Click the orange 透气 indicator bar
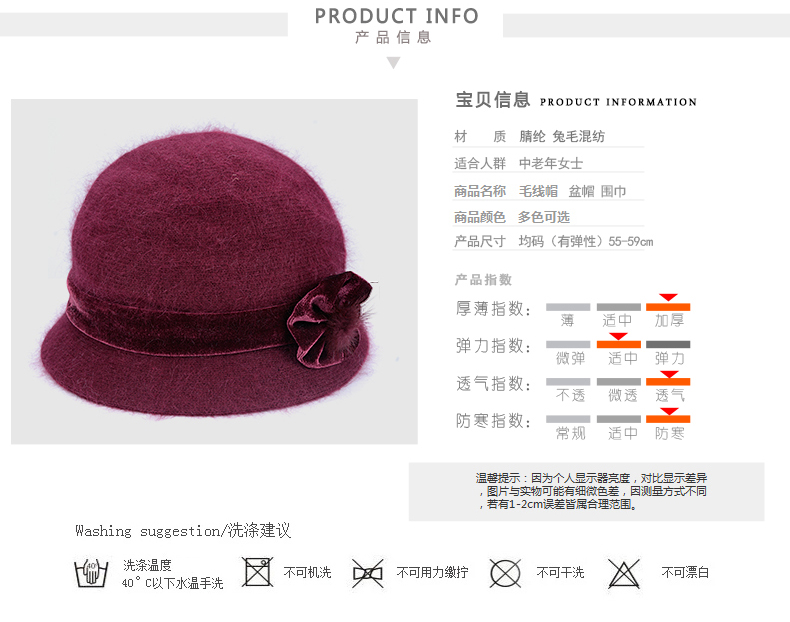Screen dimensions: 790x622 click(x=668, y=382)
